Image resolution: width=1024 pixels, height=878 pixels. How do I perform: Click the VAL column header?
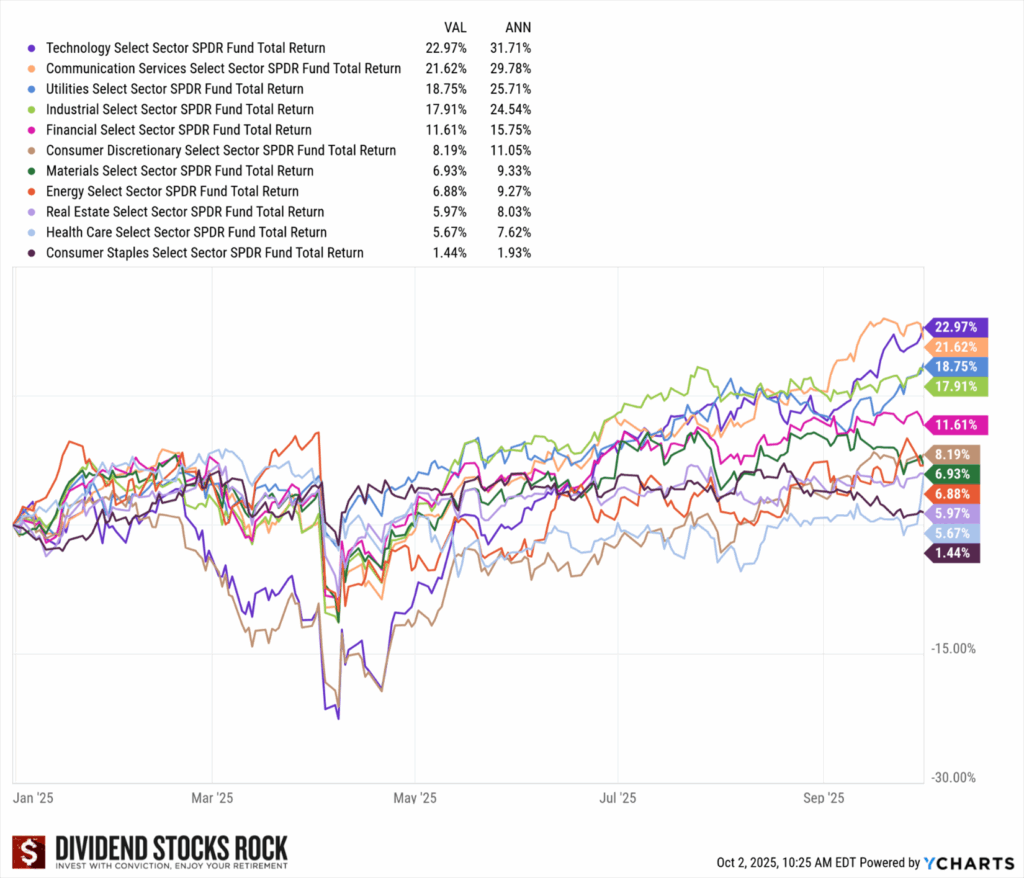pos(456,27)
